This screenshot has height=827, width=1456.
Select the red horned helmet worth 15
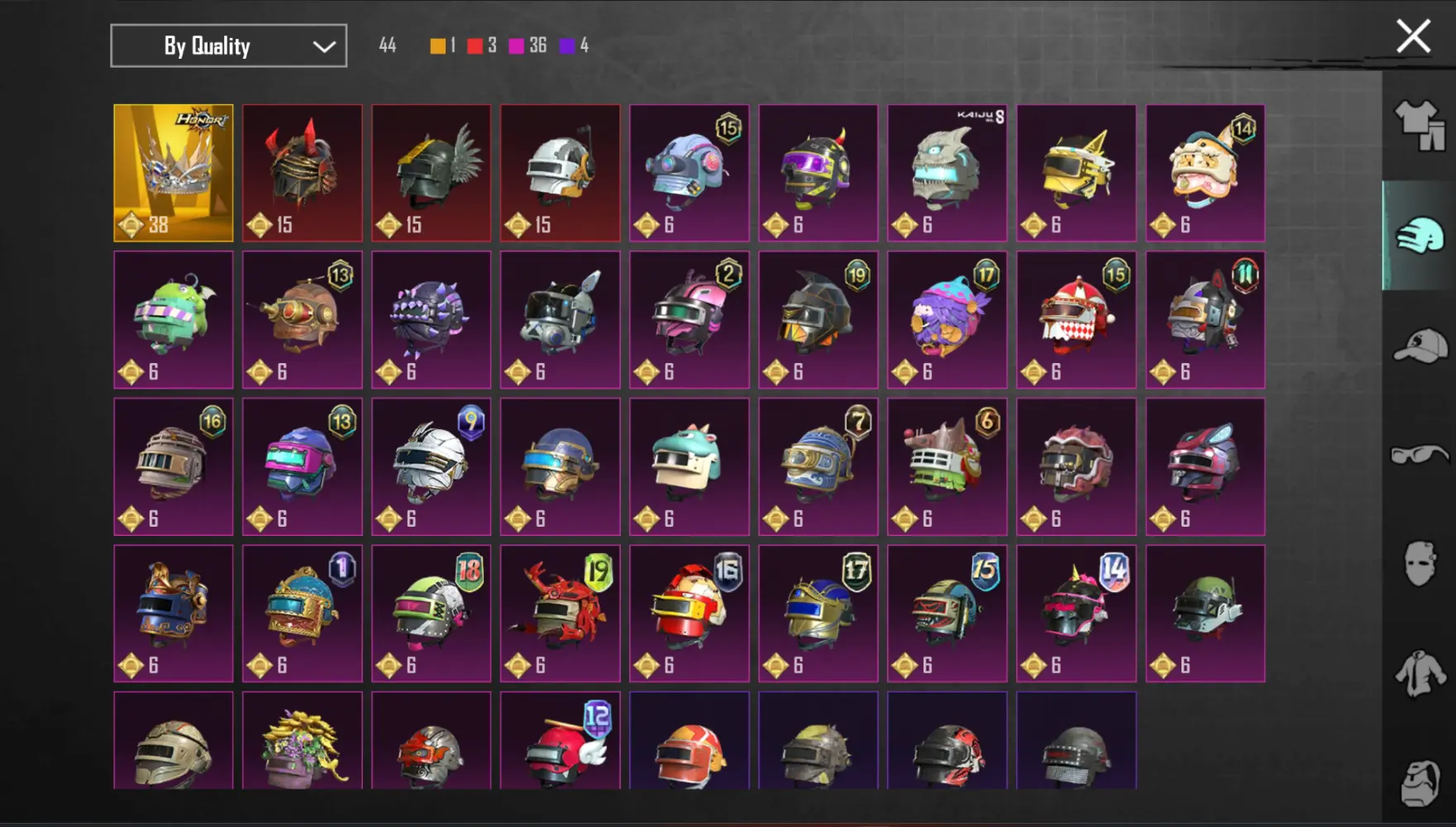tap(303, 173)
